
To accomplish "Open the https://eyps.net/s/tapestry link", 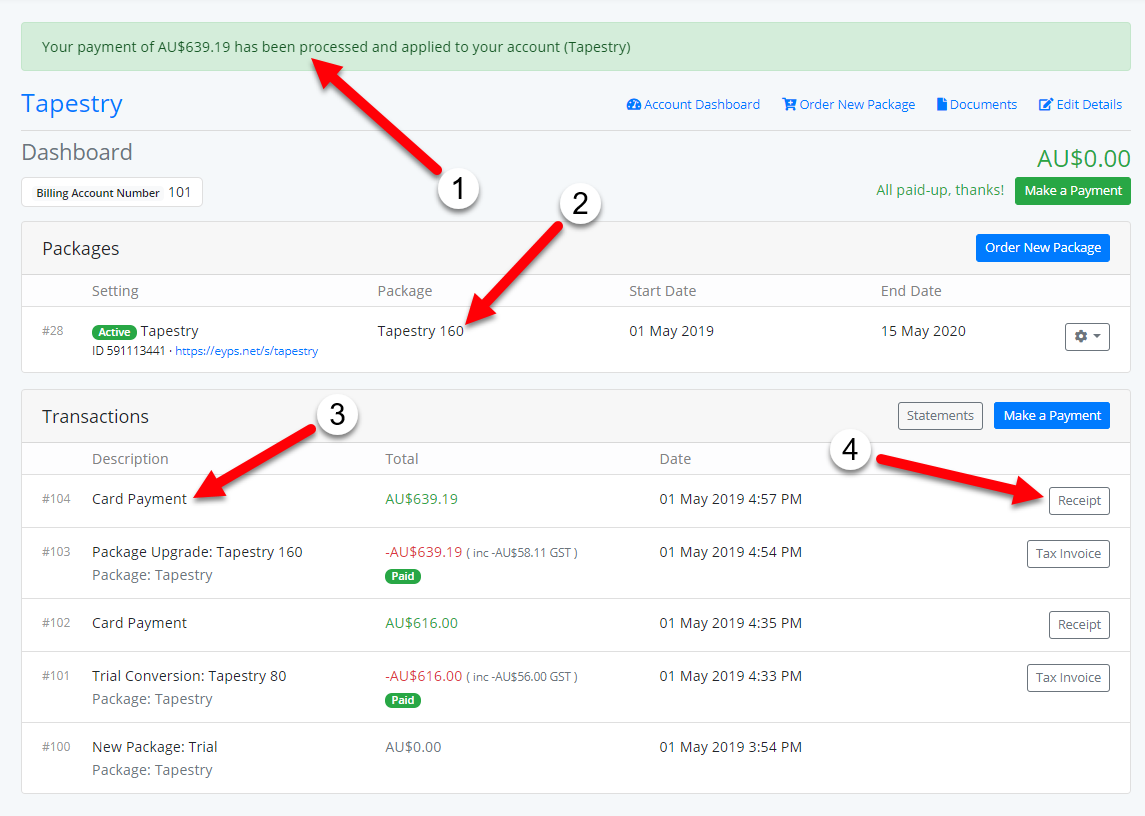I will [247, 351].
